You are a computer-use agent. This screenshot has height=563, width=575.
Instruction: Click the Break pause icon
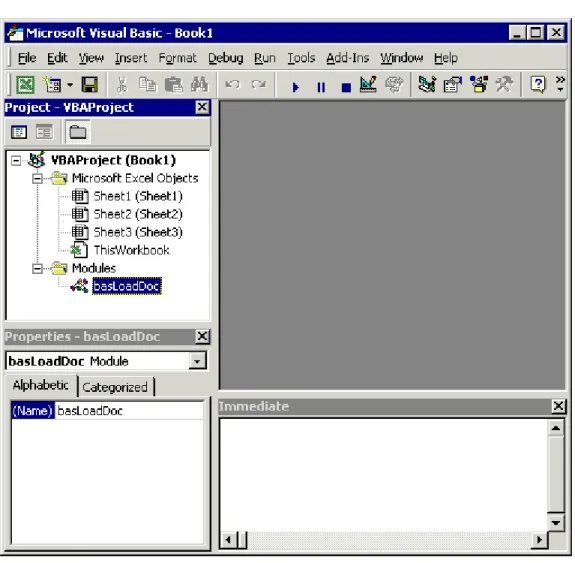coord(321,87)
